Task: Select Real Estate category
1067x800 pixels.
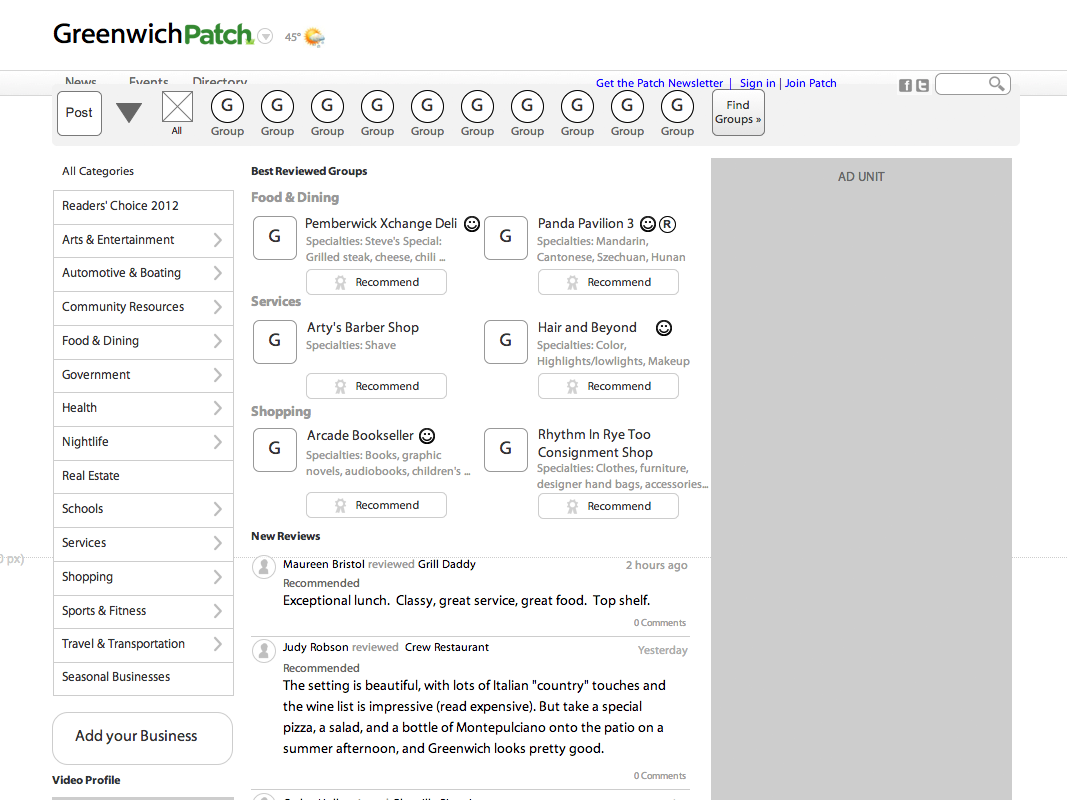Action: pyautogui.click(x=143, y=476)
